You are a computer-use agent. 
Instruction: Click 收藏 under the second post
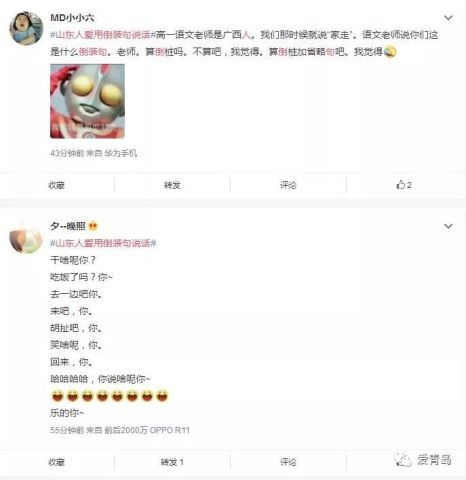click(56, 462)
